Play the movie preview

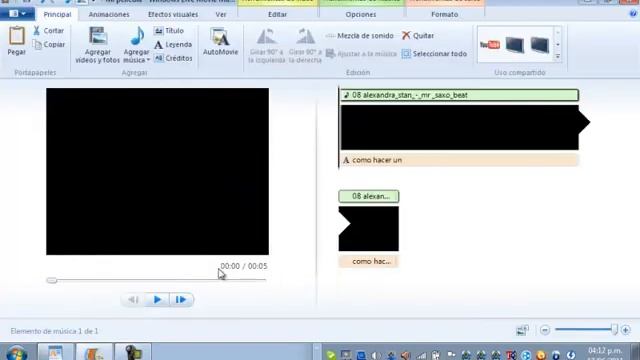pyautogui.click(x=157, y=300)
